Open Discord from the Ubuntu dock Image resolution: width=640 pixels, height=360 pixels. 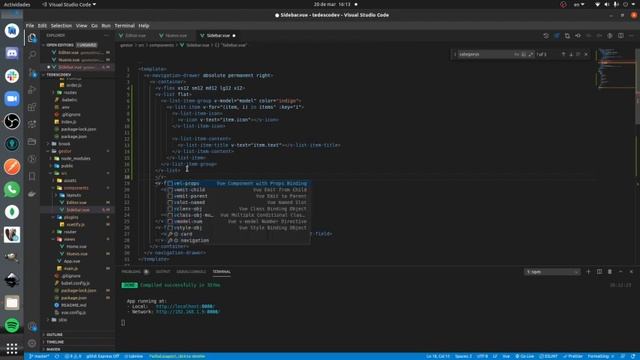click(12, 53)
